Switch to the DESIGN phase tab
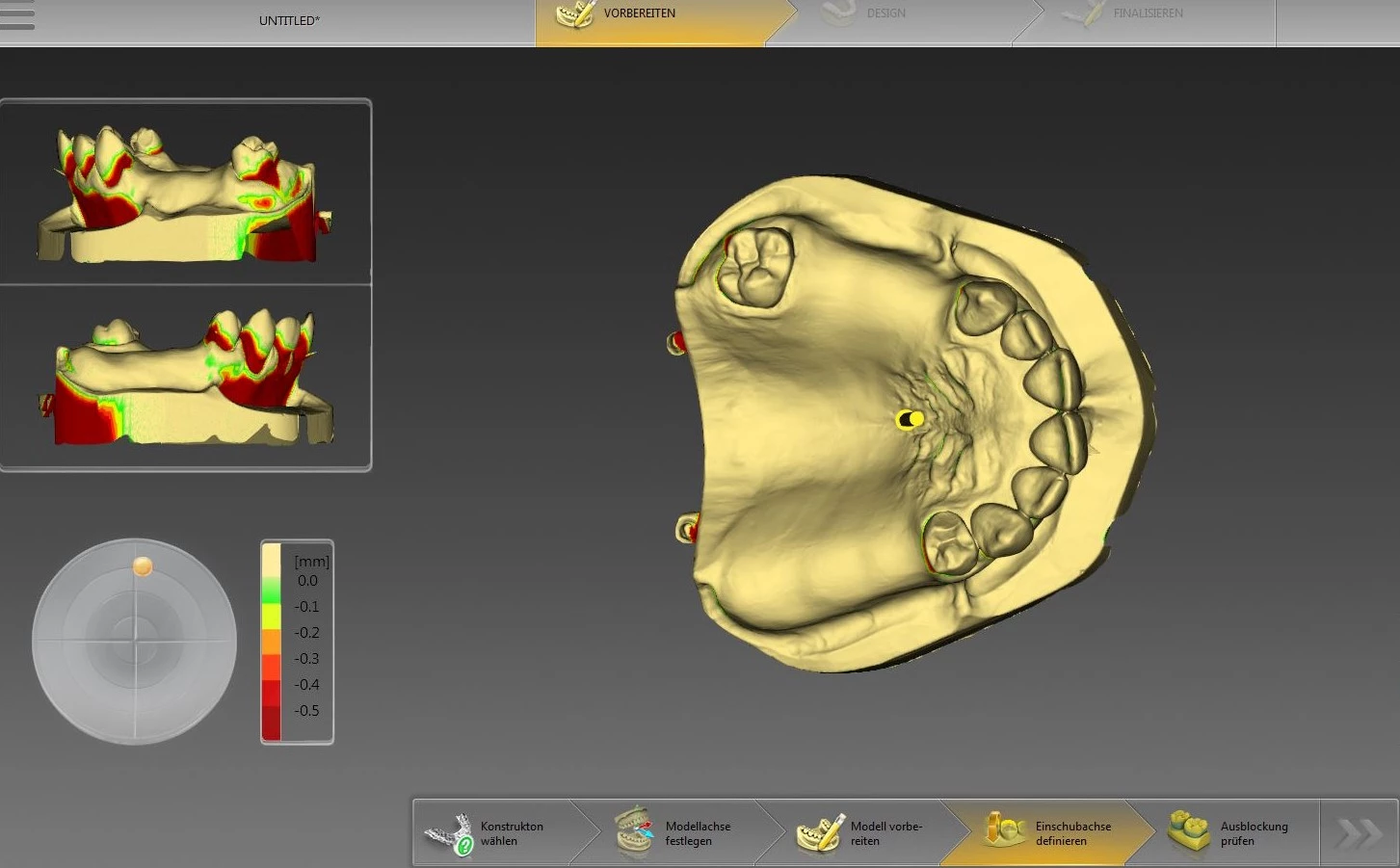Screen dimensions: 1400x868 [x=885, y=13]
